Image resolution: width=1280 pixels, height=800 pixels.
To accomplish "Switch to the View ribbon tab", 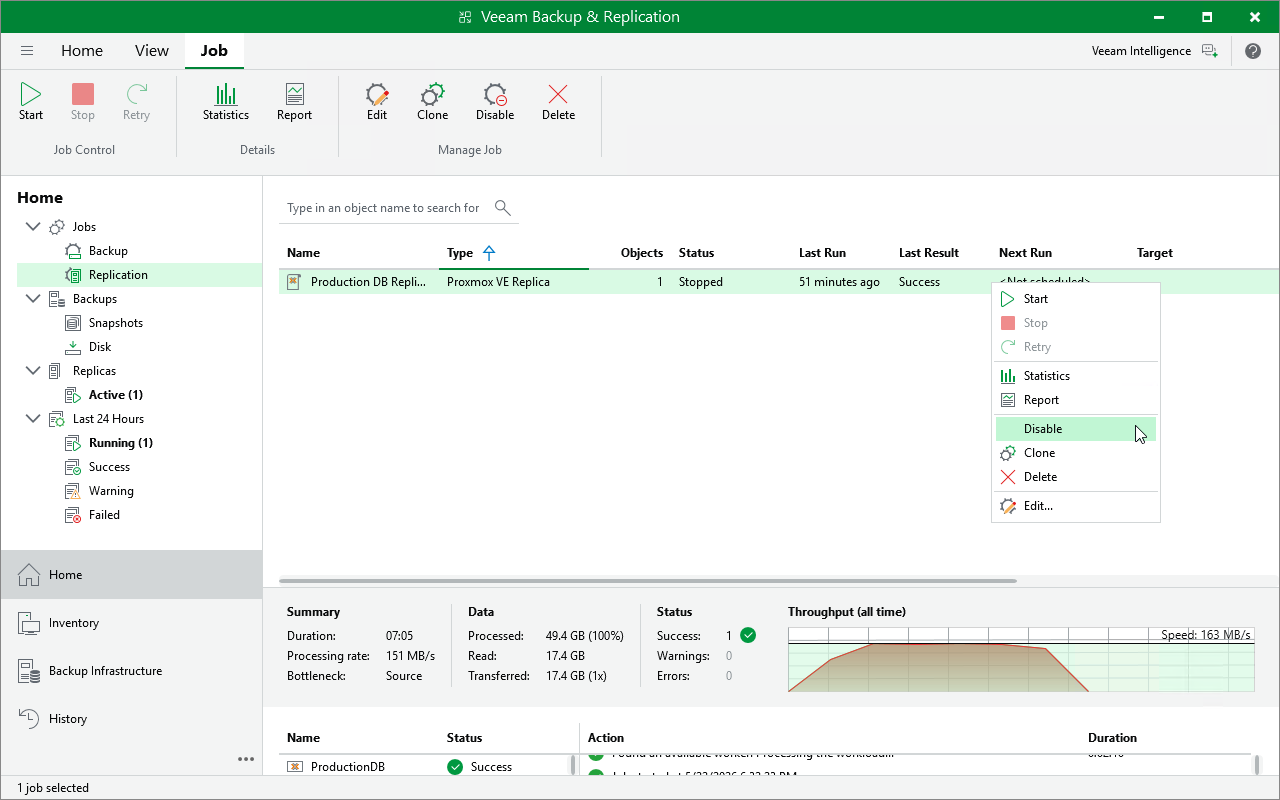I will click(x=152, y=51).
